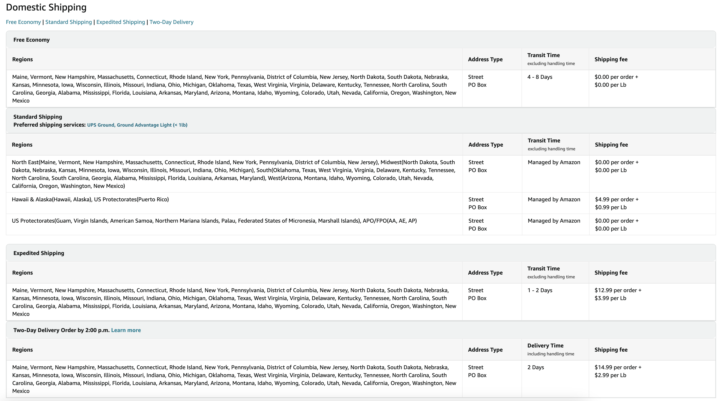Click the Two-Day Delivery Order by 2:00 p.m. heading

60,329
